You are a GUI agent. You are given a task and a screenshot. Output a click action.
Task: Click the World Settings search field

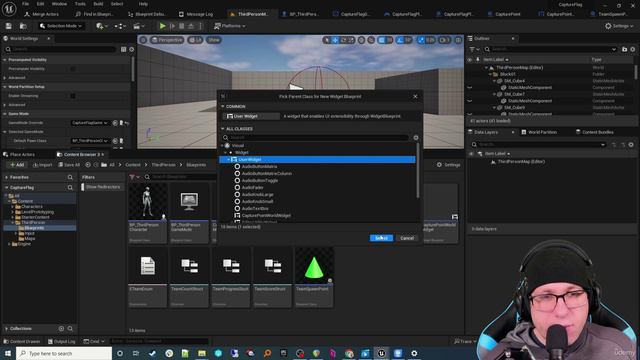(x=61, y=49)
